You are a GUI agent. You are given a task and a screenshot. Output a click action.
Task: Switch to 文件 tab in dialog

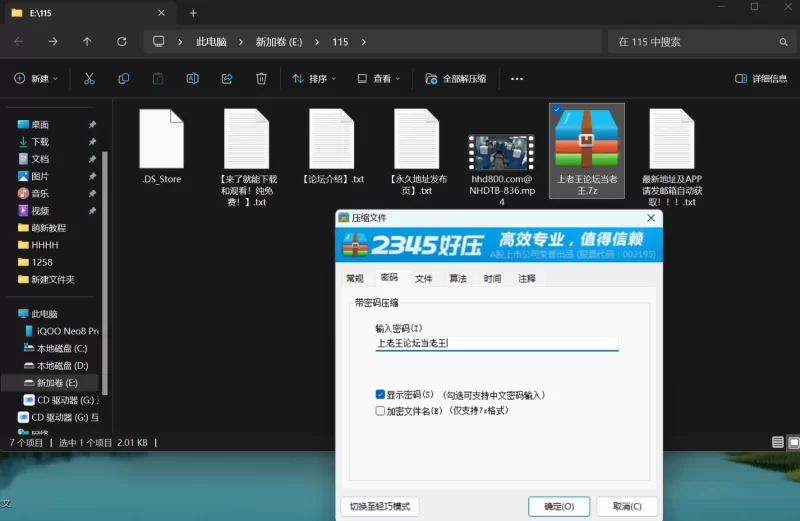point(423,279)
